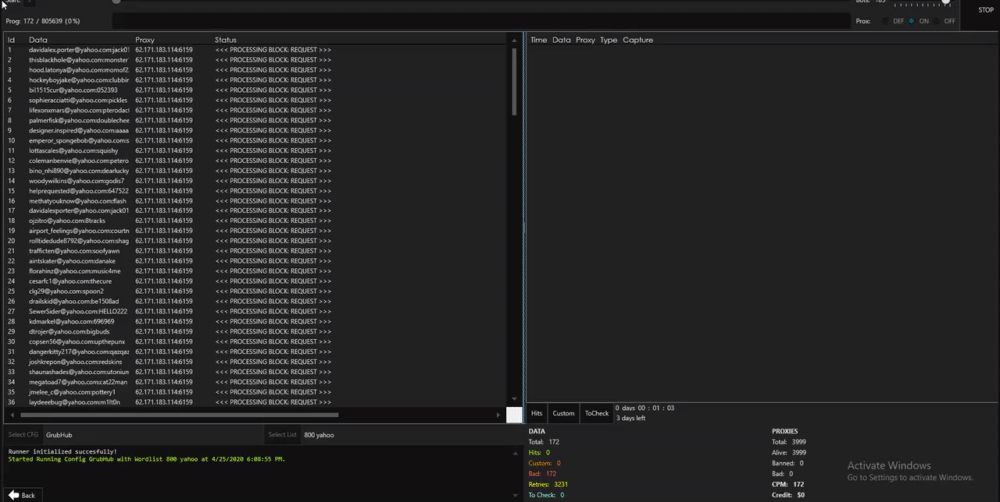Open the ToCheck tab
This screenshot has width=1000, height=502.
[596, 413]
